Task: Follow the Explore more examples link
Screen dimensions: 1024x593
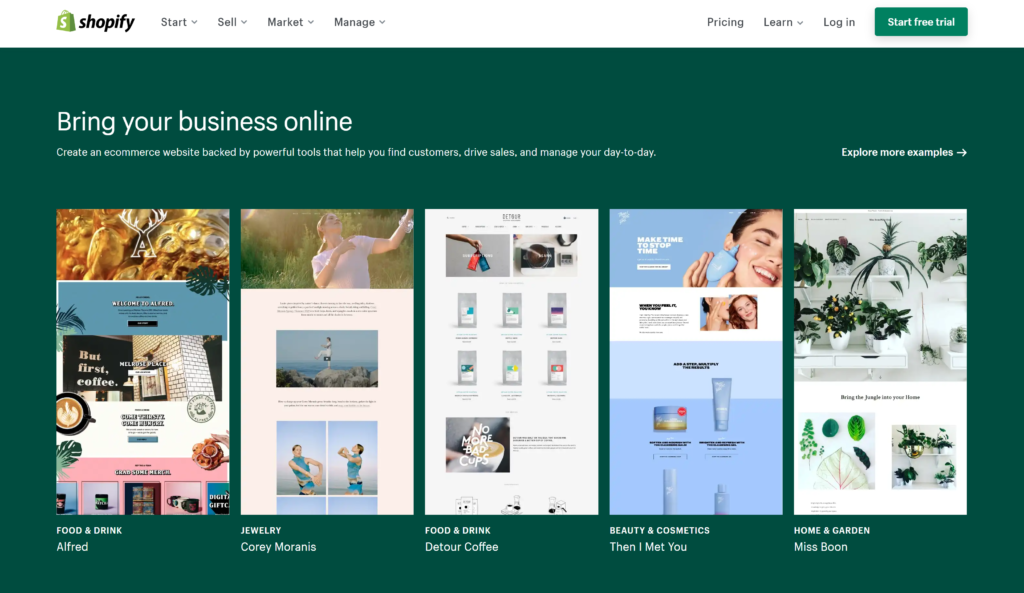Action: pyautogui.click(x=904, y=152)
